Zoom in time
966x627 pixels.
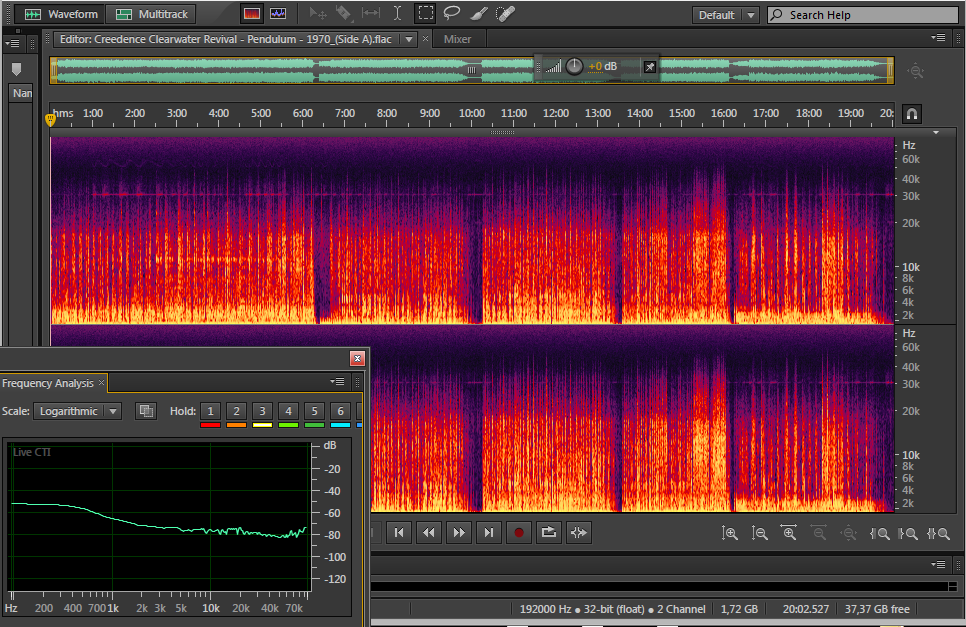pyautogui.click(x=789, y=533)
